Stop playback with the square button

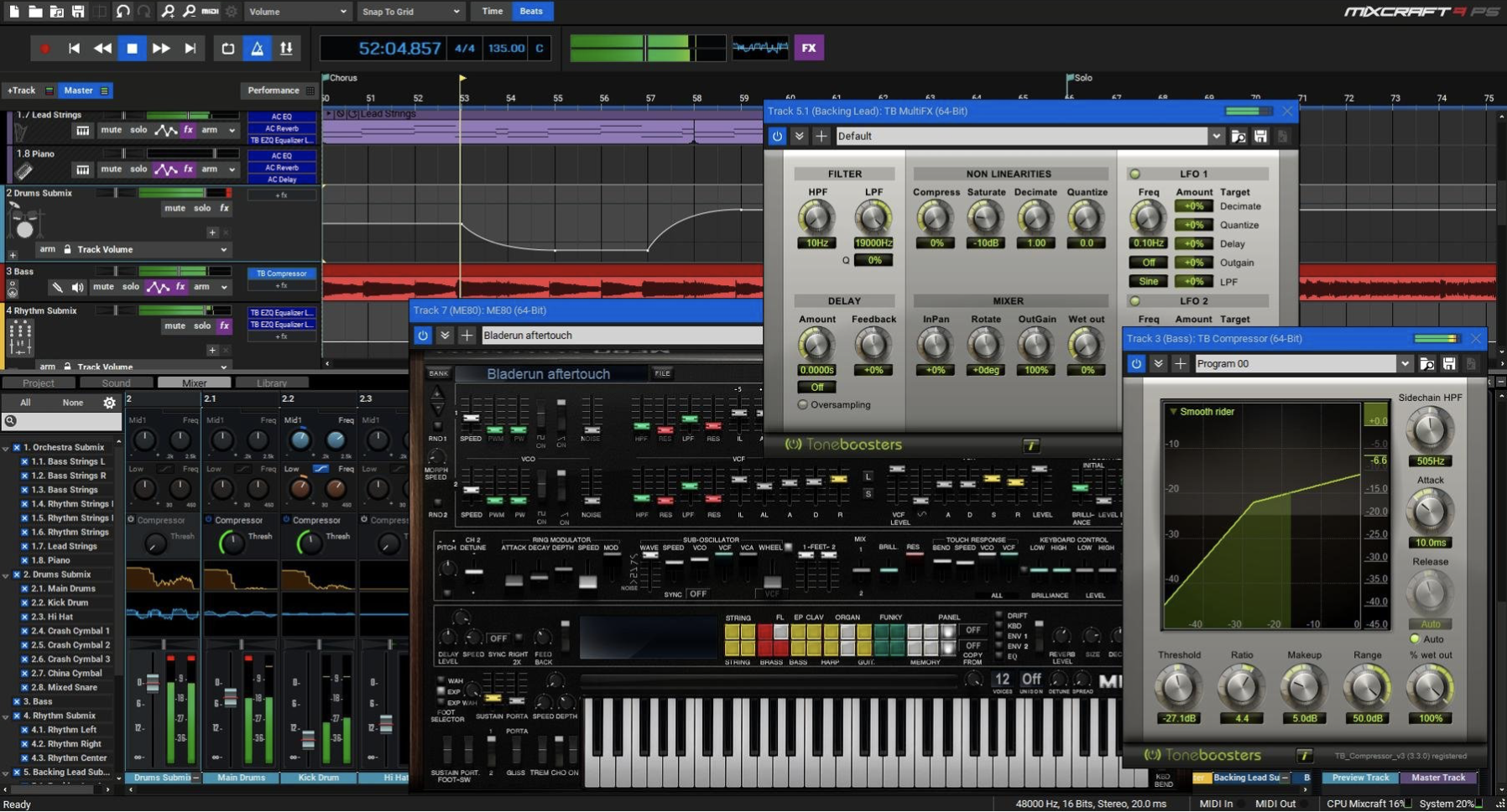[132, 49]
